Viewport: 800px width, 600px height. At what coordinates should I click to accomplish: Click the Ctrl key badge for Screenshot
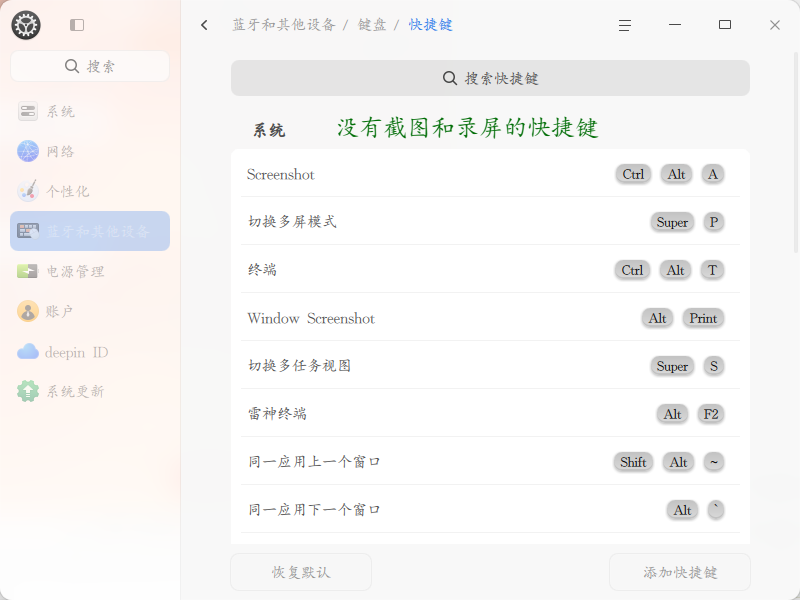[633, 174]
